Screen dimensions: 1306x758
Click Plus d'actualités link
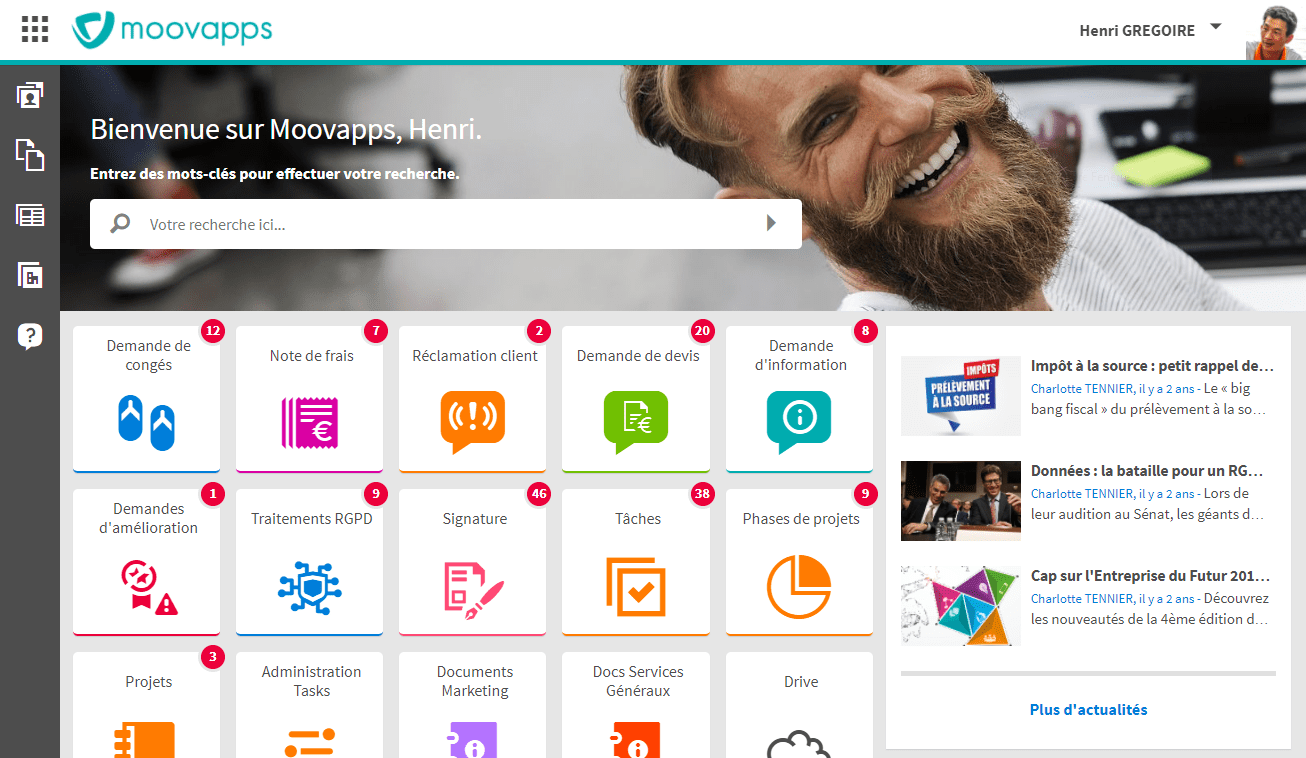coord(1088,710)
